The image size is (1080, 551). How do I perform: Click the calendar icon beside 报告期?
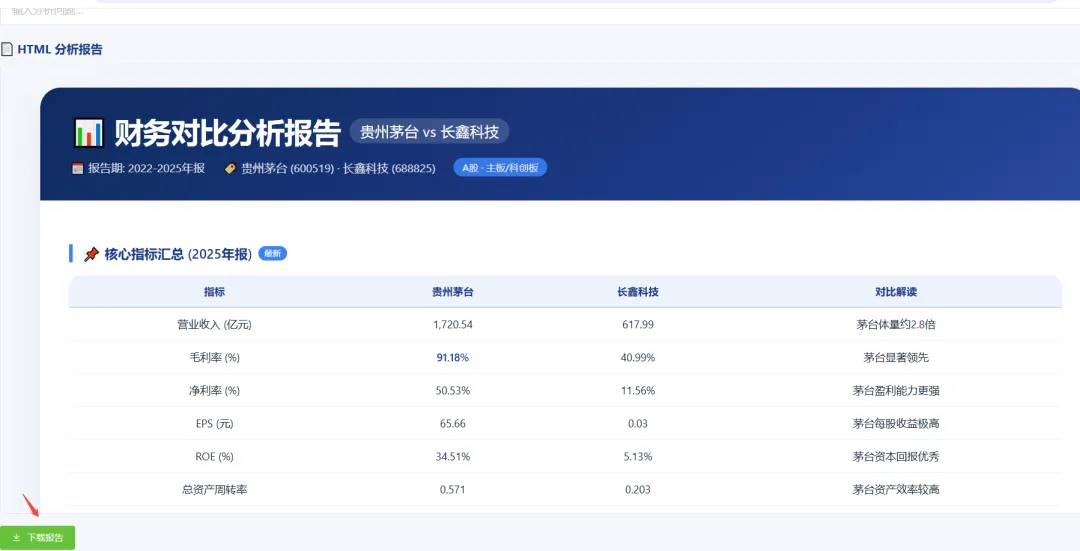pyautogui.click(x=78, y=169)
